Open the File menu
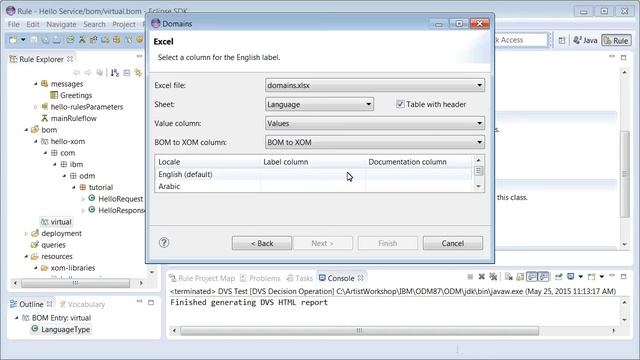Screen dimensions: 640x360 (13, 24)
